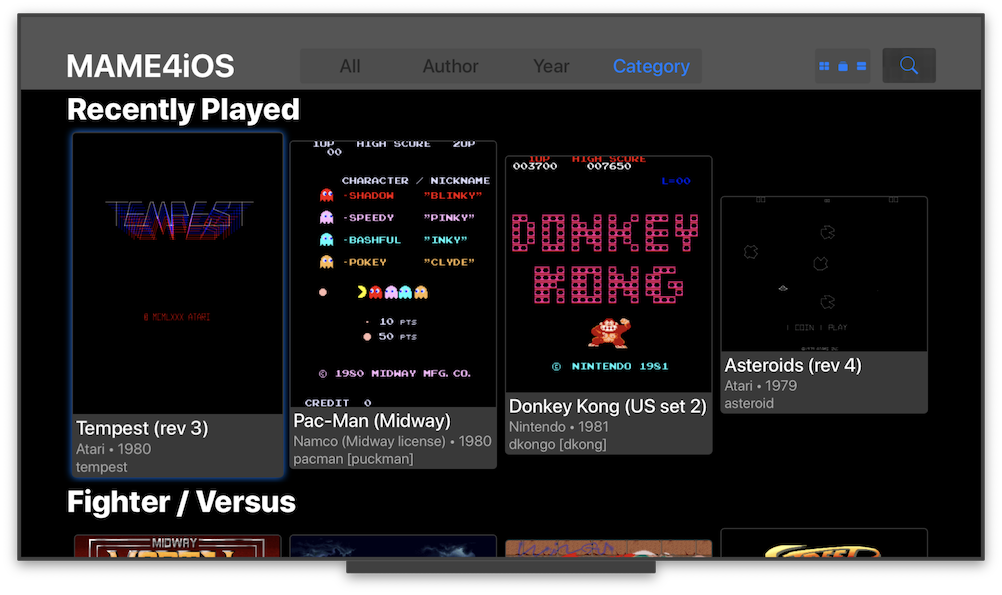Click the 'Donkey Kong (US set 2)' title

pyautogui.click(x=608, y=406)
